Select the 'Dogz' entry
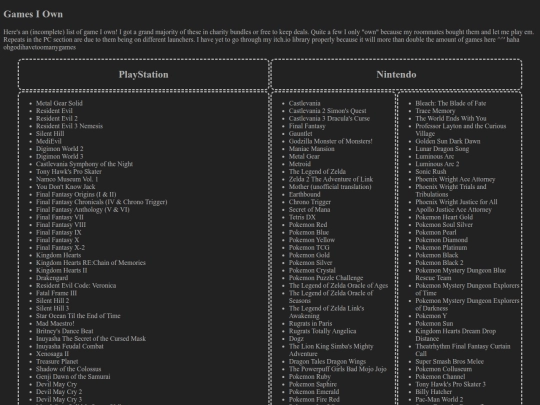This screenshot has height=405, width=540. 296,339
